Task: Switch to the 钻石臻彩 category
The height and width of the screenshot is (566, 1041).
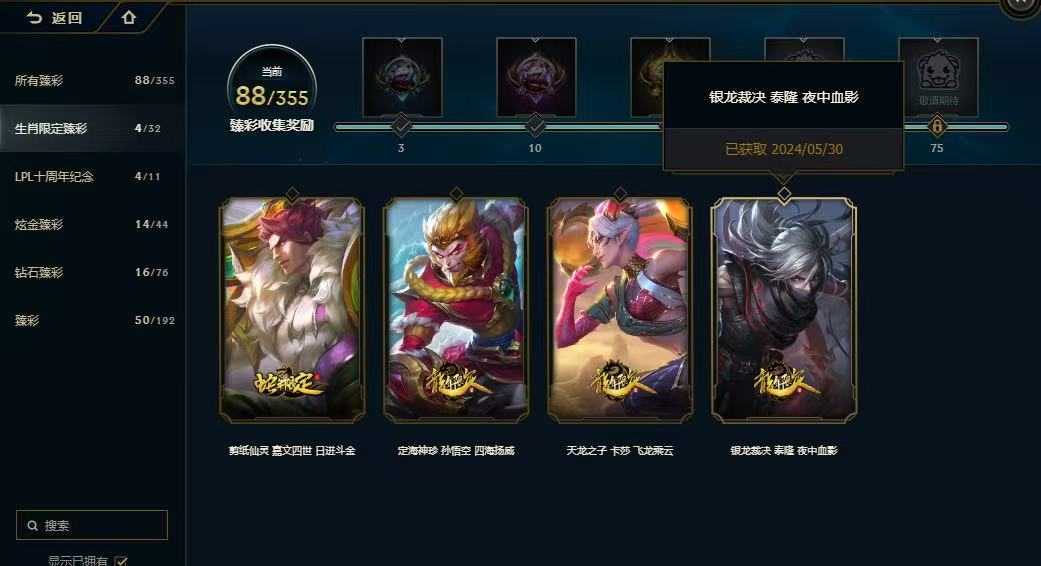Action: coord(93,272)
